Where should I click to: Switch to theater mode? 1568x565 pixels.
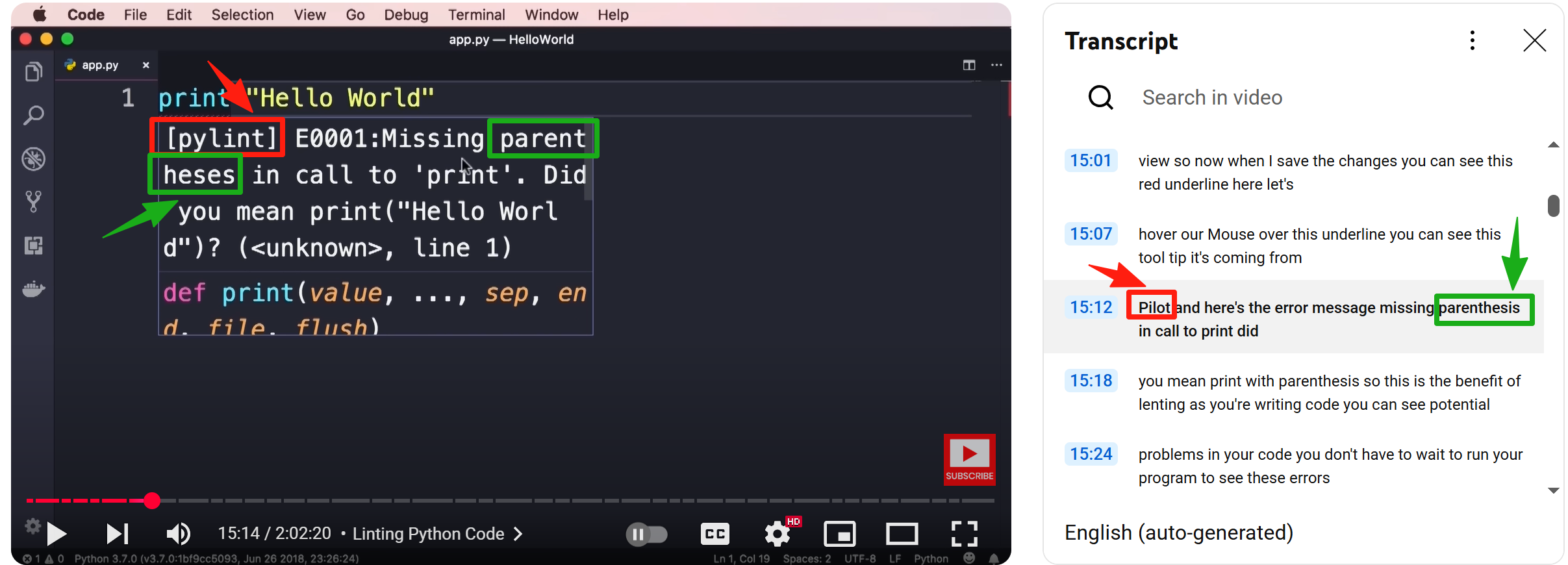point(902,534)
